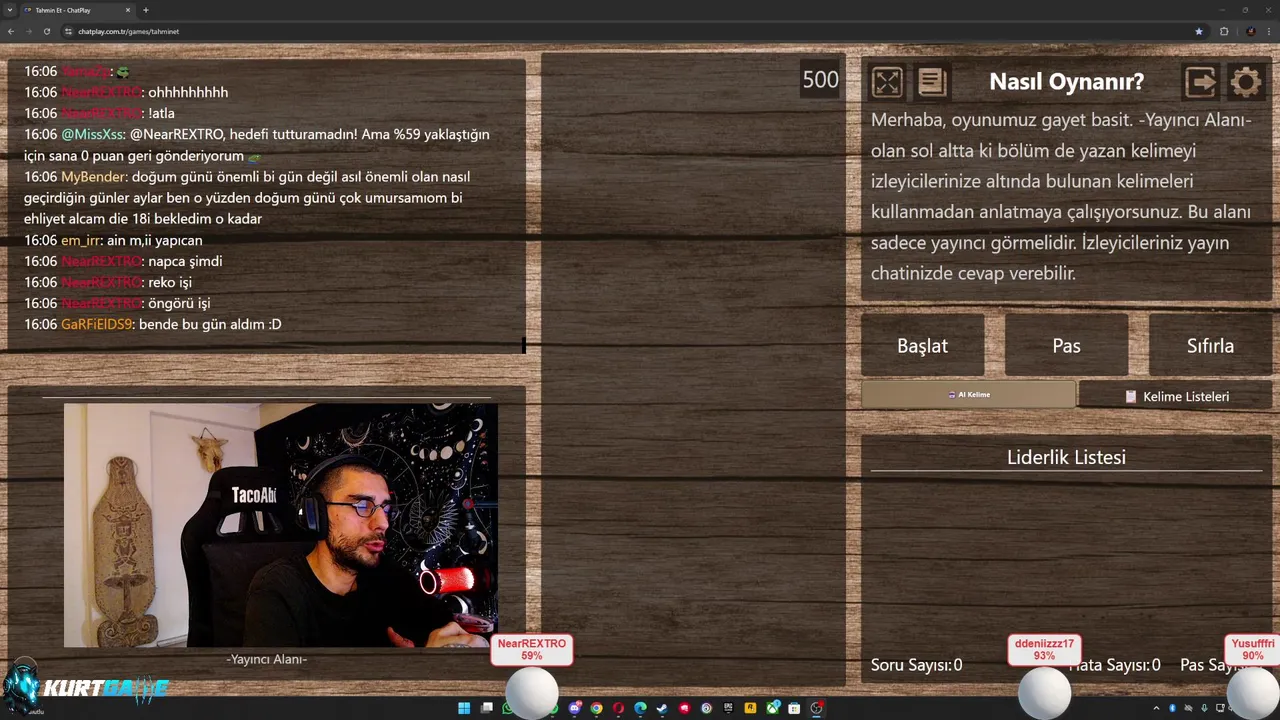Skip the word with Pas button
Viewport: 1280px width, 720px height.
[x=1066, y=345]
